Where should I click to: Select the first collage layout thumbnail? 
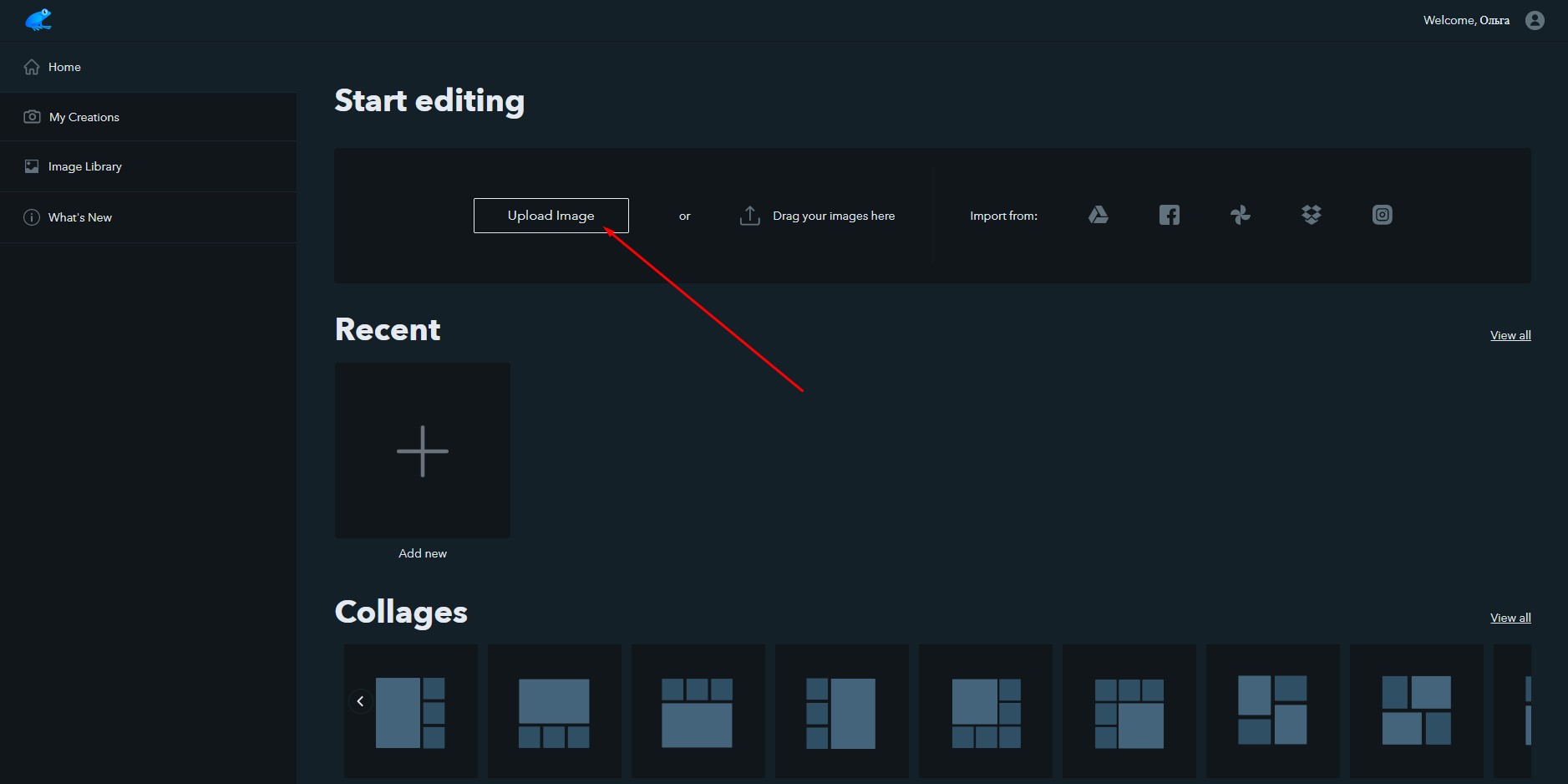click(x=411, y=711)
